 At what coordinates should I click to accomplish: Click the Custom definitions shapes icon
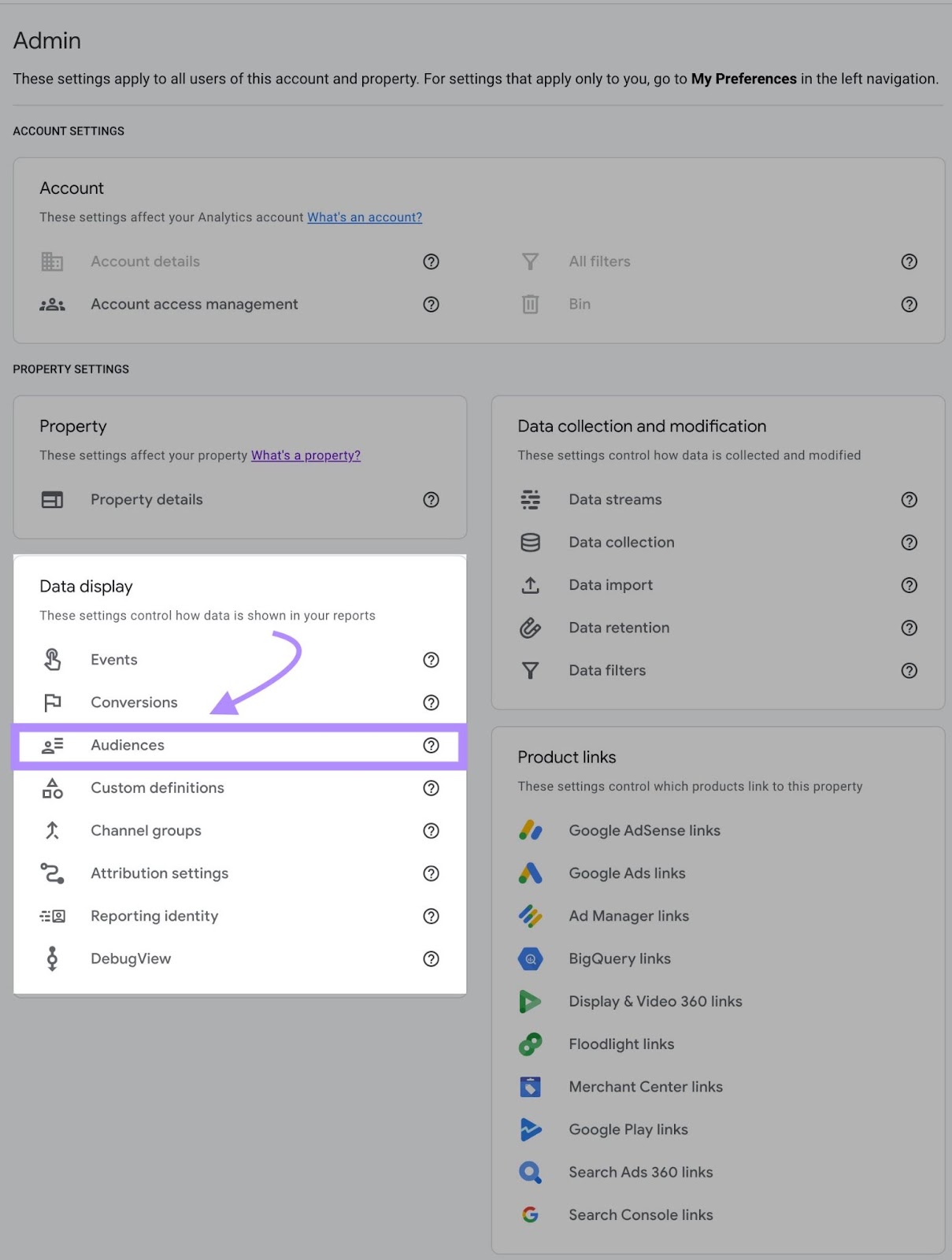point(52,787)
